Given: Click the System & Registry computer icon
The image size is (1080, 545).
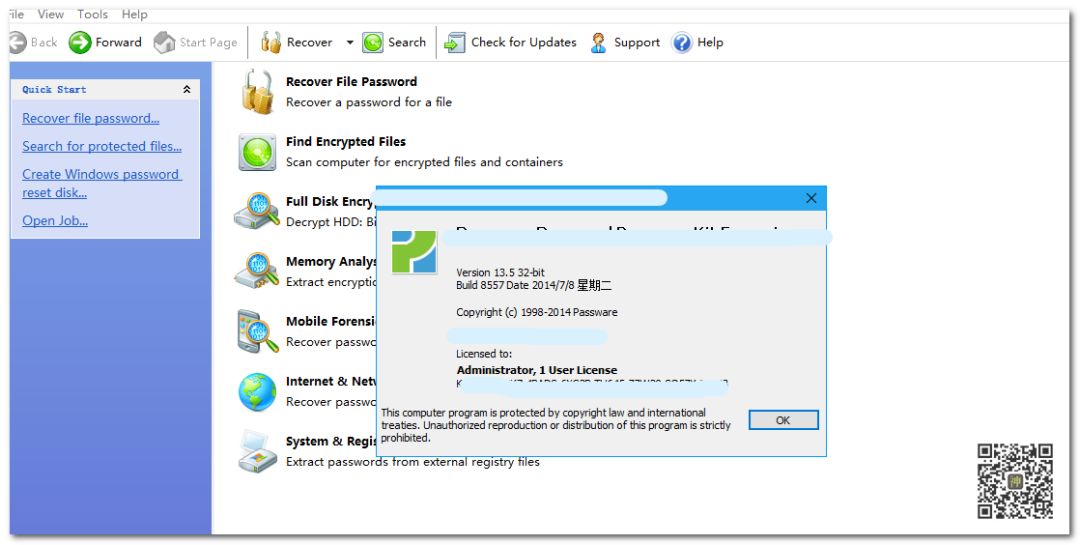Looking at the screenshot, I should [x=258, y=451].
